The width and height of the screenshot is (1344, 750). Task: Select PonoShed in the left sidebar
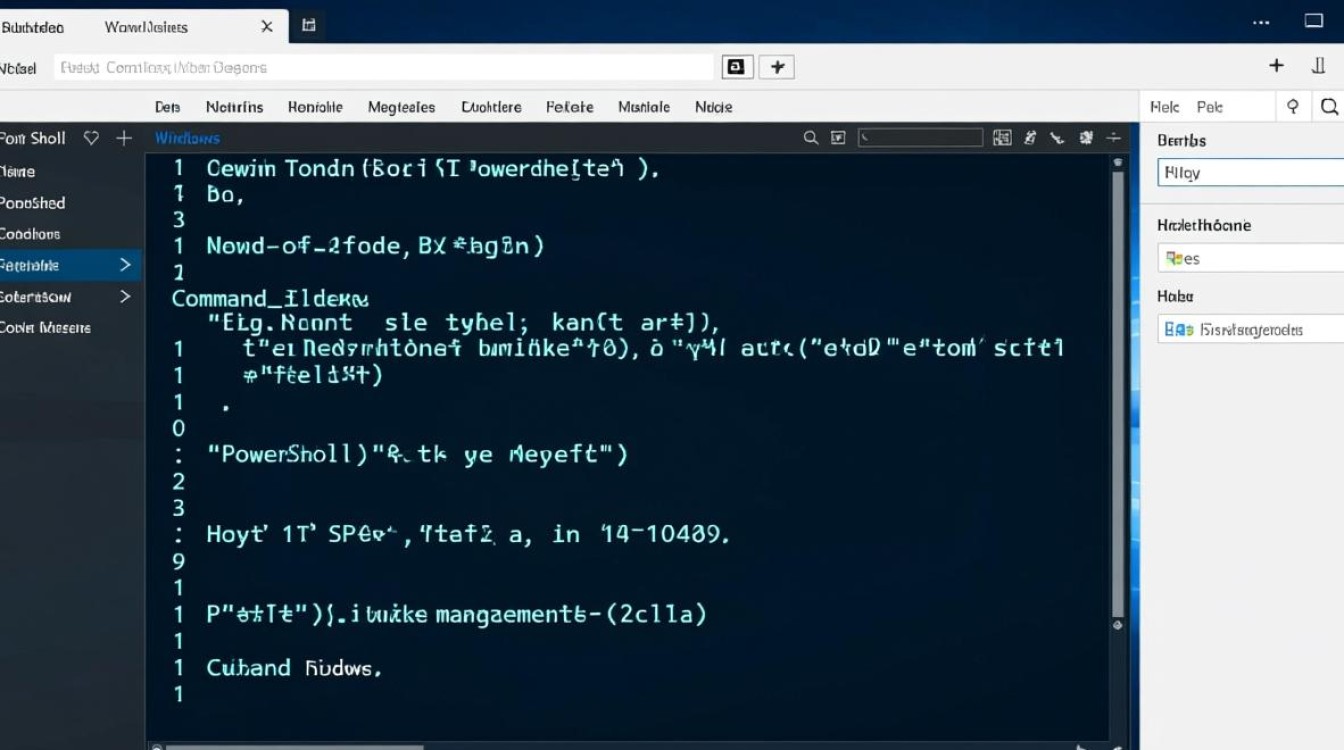[33, 203]
